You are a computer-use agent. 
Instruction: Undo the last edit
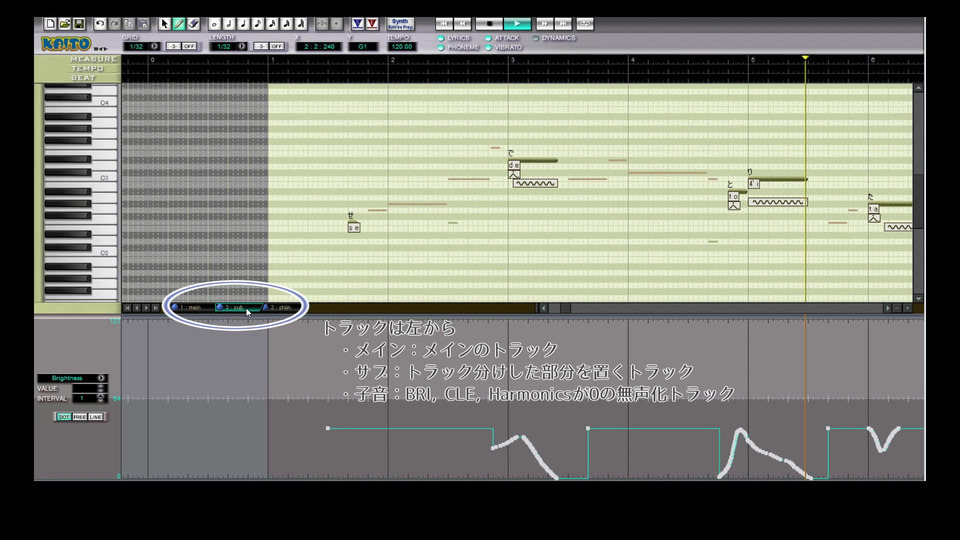pyautogui.click(x=100, y=24)
